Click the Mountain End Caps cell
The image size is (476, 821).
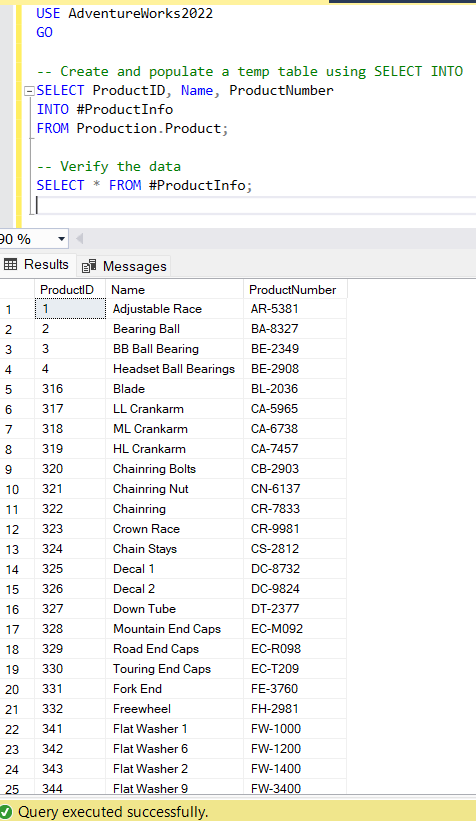(x=174, y=629)
